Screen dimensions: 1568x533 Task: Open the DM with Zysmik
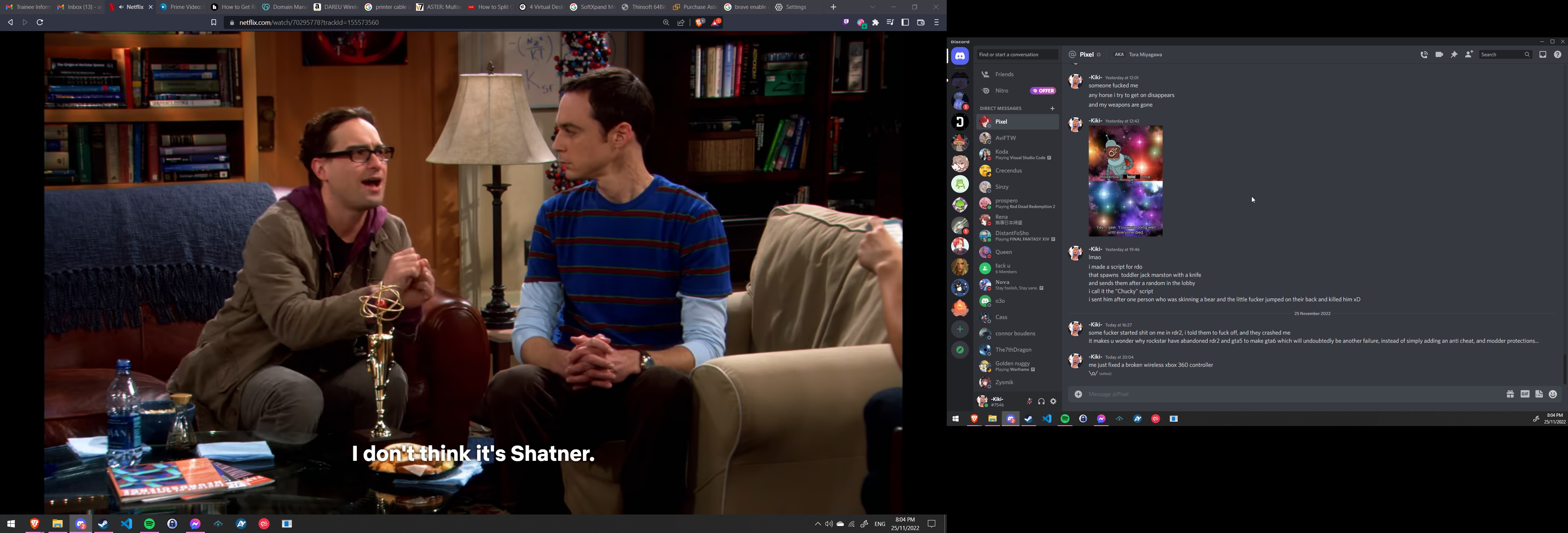(1018, 383)
